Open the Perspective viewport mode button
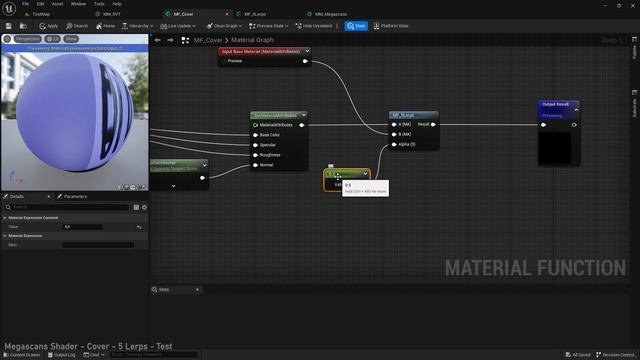Image resolution: width=640 pixels, height=360 pixels. pyautogui.click(x=28, y=39)
